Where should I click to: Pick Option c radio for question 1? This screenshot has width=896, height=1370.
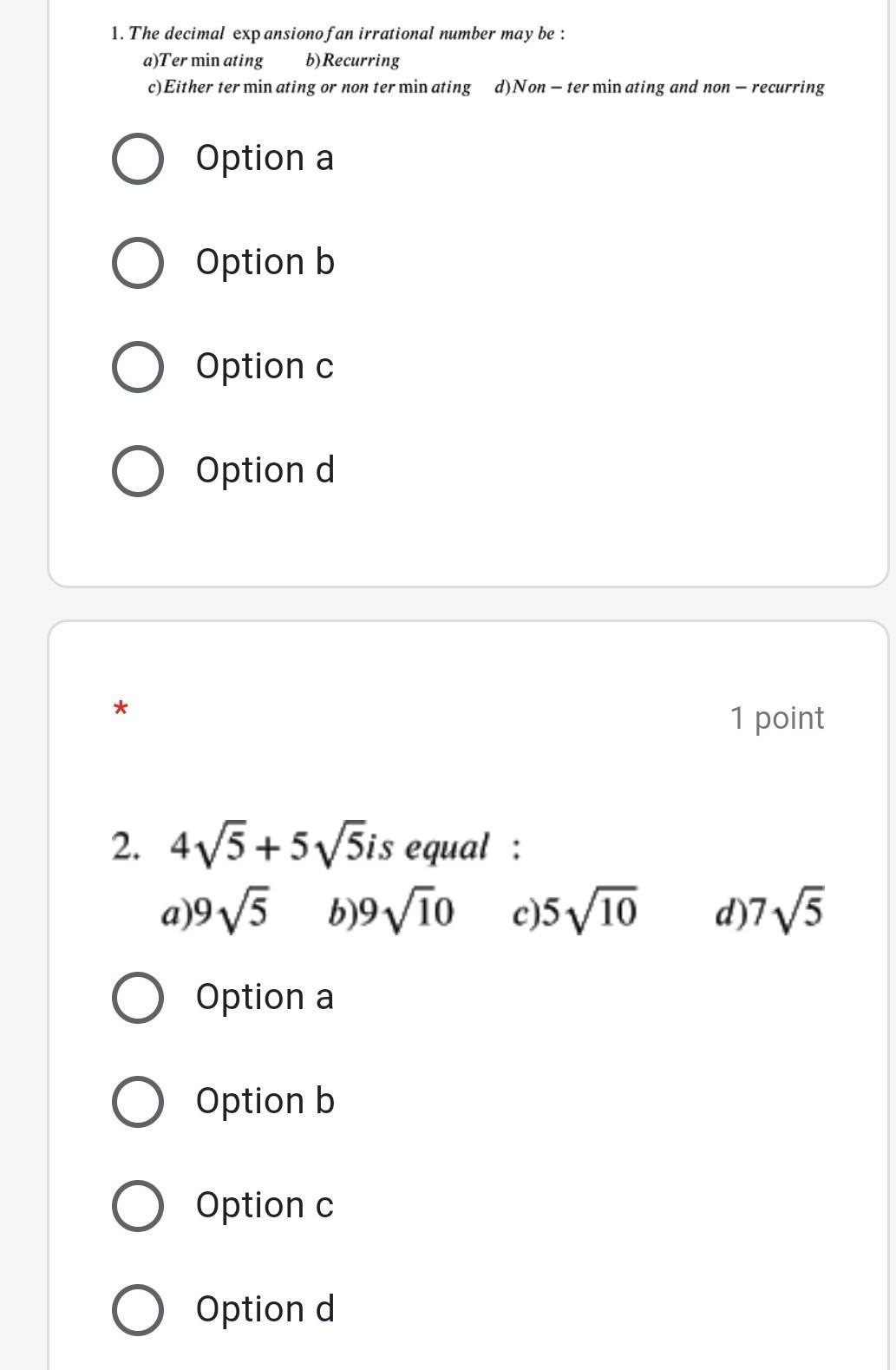[x=138, y=367]
